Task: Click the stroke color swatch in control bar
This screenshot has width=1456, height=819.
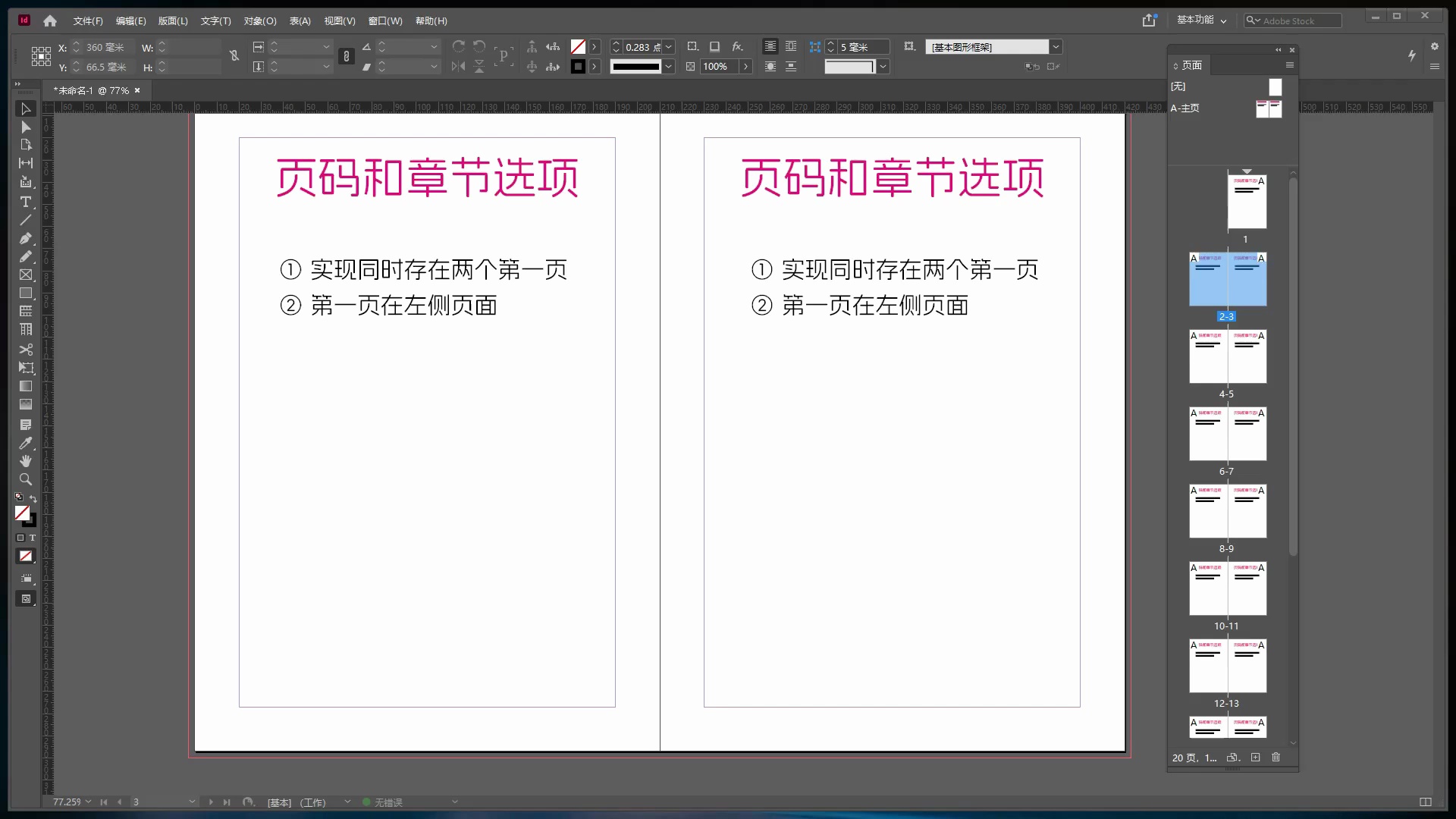Action: pos(578,67)
